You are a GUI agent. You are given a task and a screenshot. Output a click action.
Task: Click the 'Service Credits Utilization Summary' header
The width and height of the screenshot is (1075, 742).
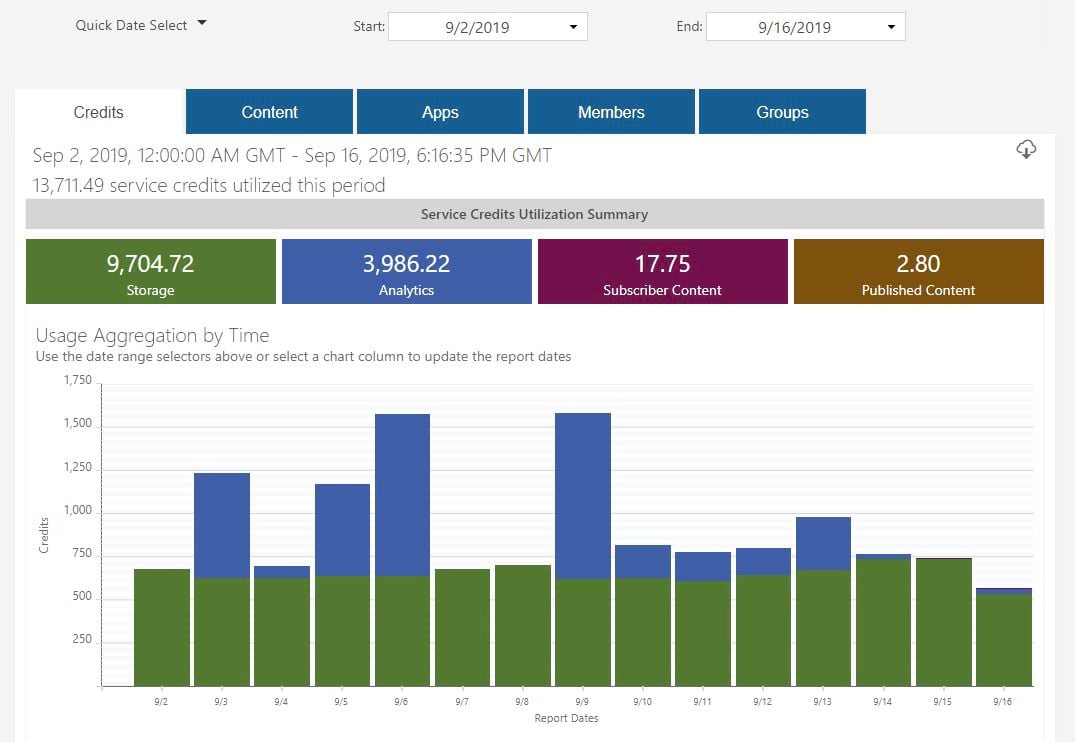coord(535,214)
